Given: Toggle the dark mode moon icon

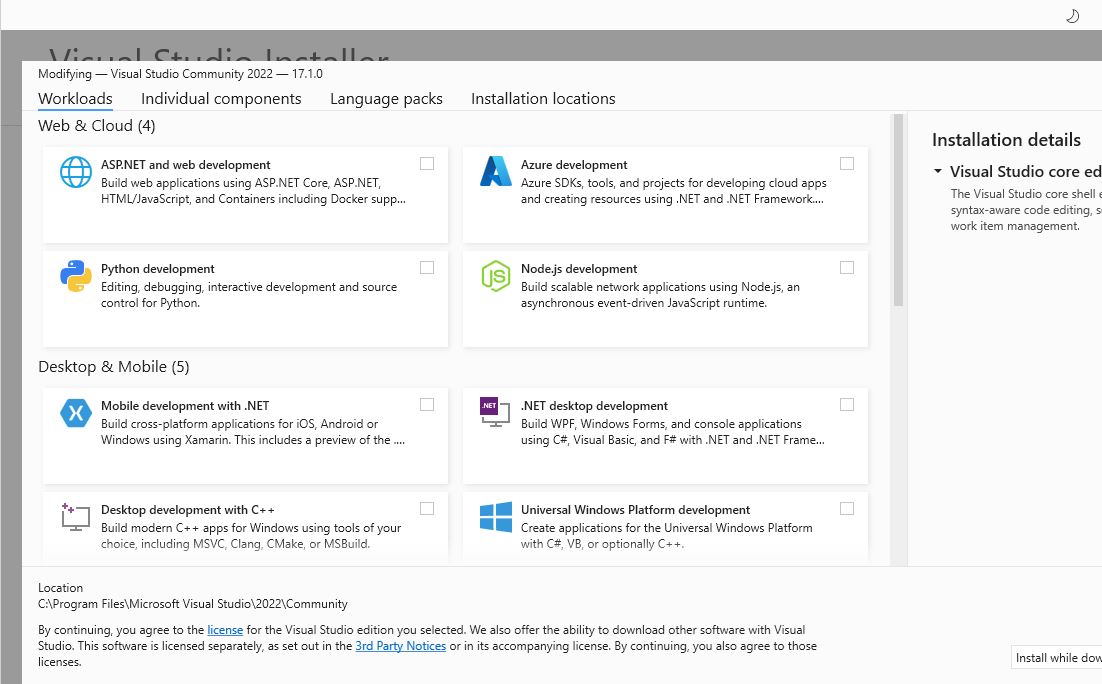Looking at the screenshot, I should pos(1072,15).
